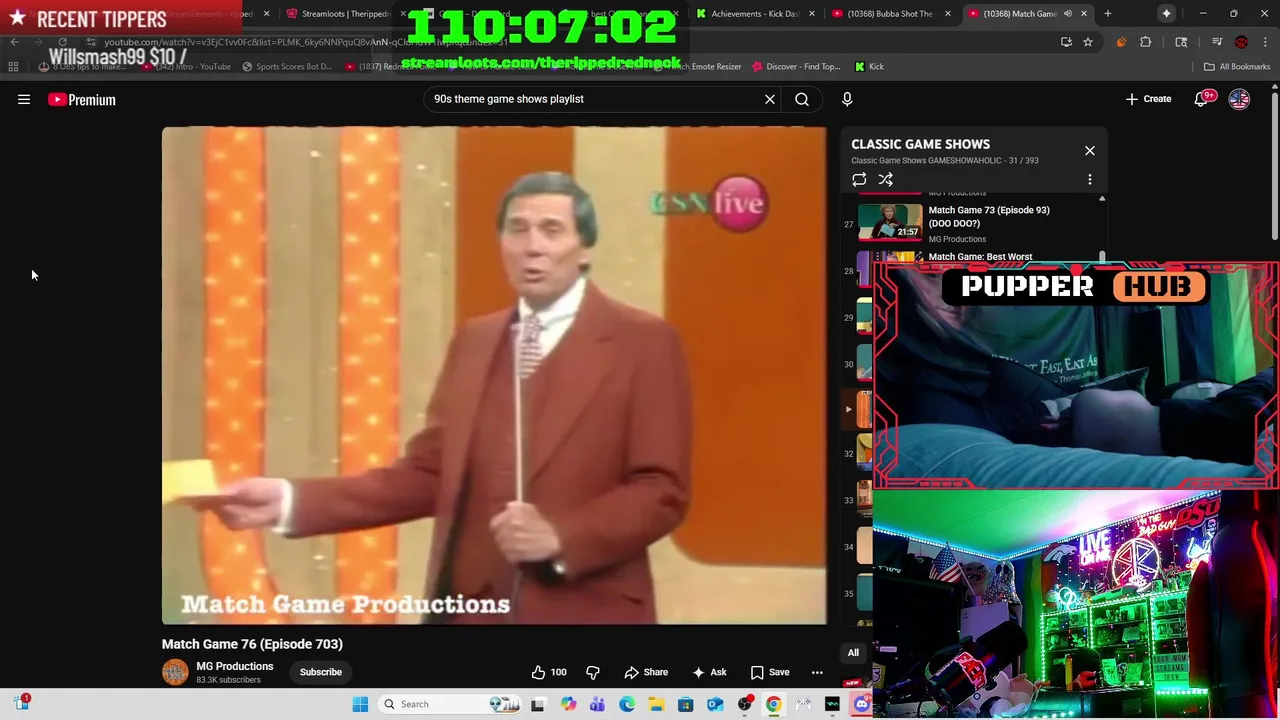Open Microsoft Store from the taskbar
The image size is (1280, 720).
[x=685, y=704]
